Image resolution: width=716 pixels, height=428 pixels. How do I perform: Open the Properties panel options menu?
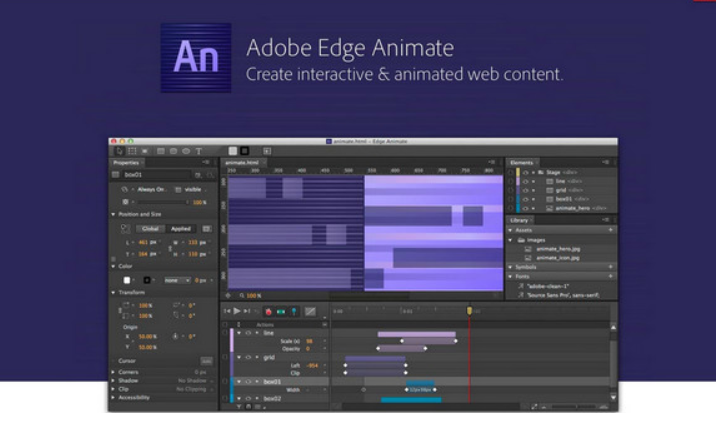point(206,162)
